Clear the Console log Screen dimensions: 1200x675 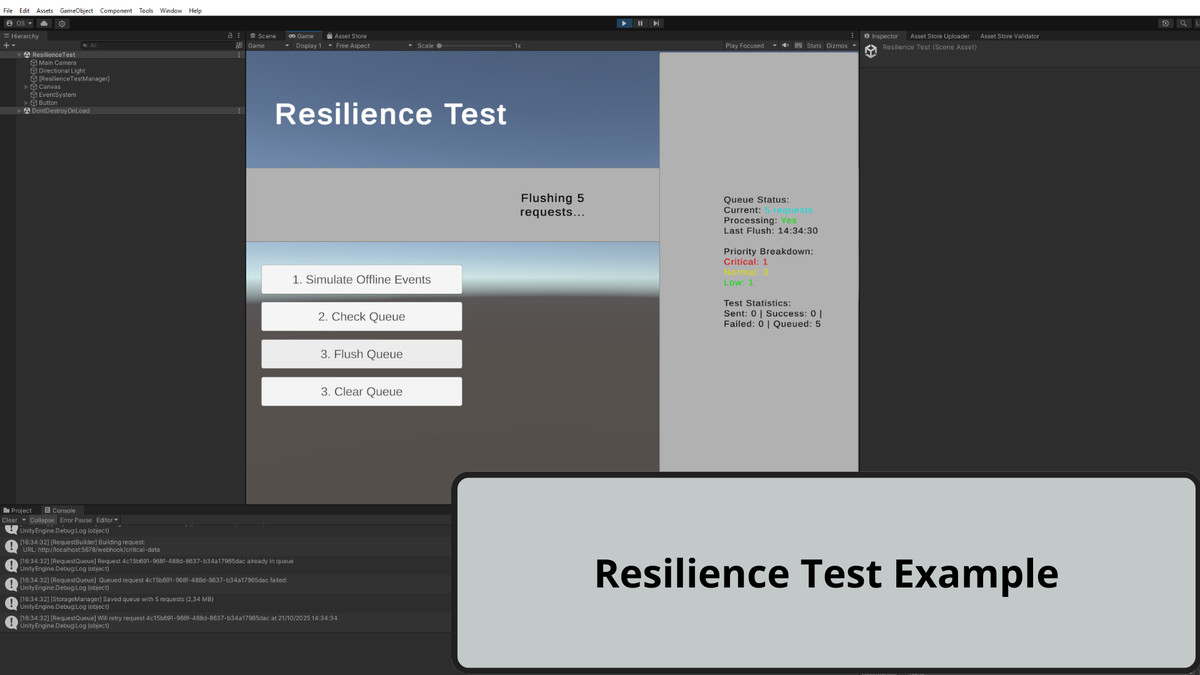10,520
